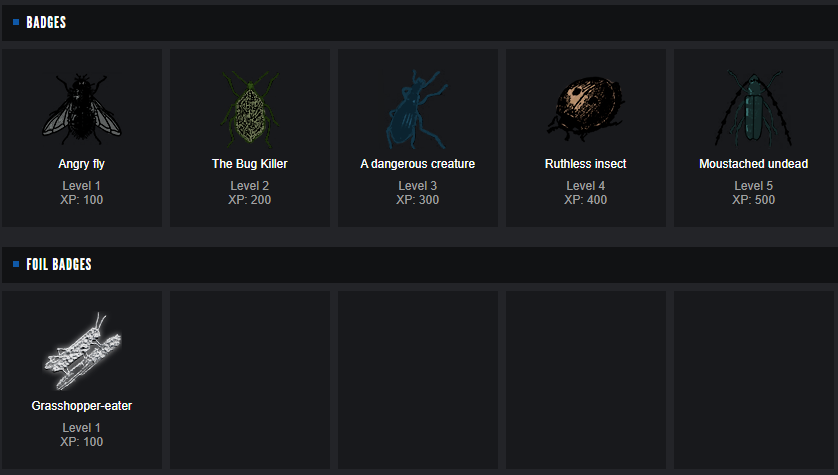Viewport: 838px width, 475px height.
Task: Click the blue square beside Foil Badges
Action: click(x=16, y=264)
